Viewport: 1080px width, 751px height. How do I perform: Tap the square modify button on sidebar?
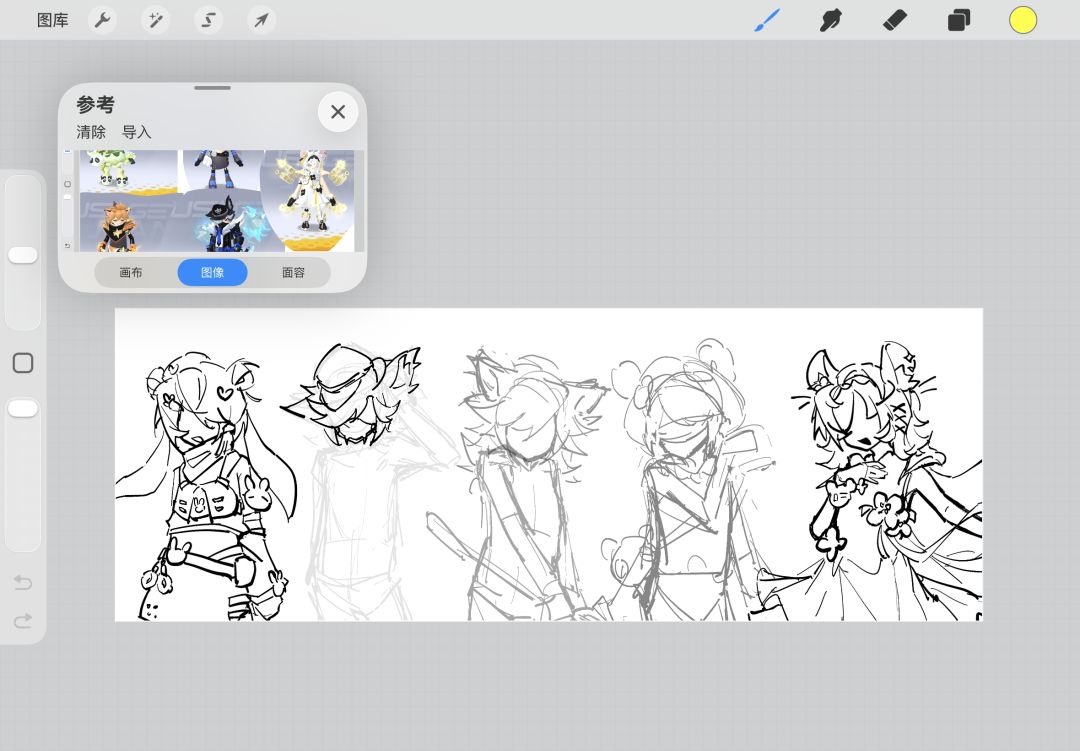[x=23, y=363]
